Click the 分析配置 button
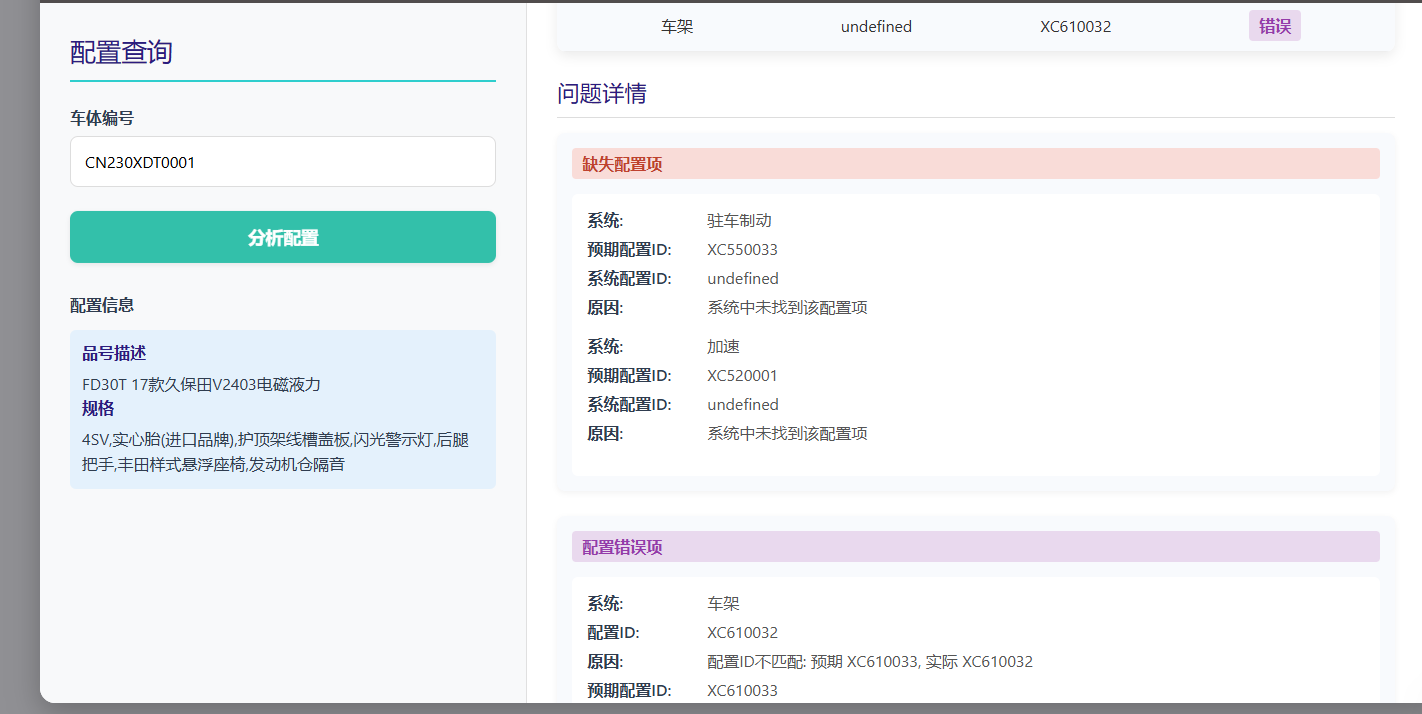Screen dimensions: 1422x714 pos(283,237)
